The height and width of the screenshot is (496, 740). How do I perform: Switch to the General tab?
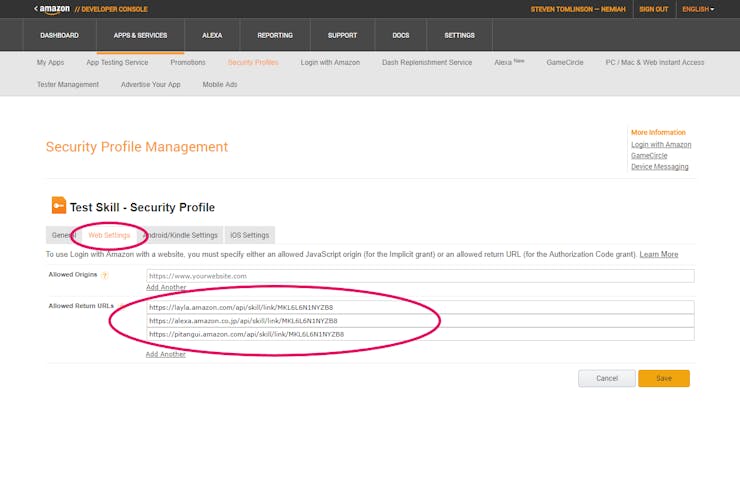[x=64, y=235]
